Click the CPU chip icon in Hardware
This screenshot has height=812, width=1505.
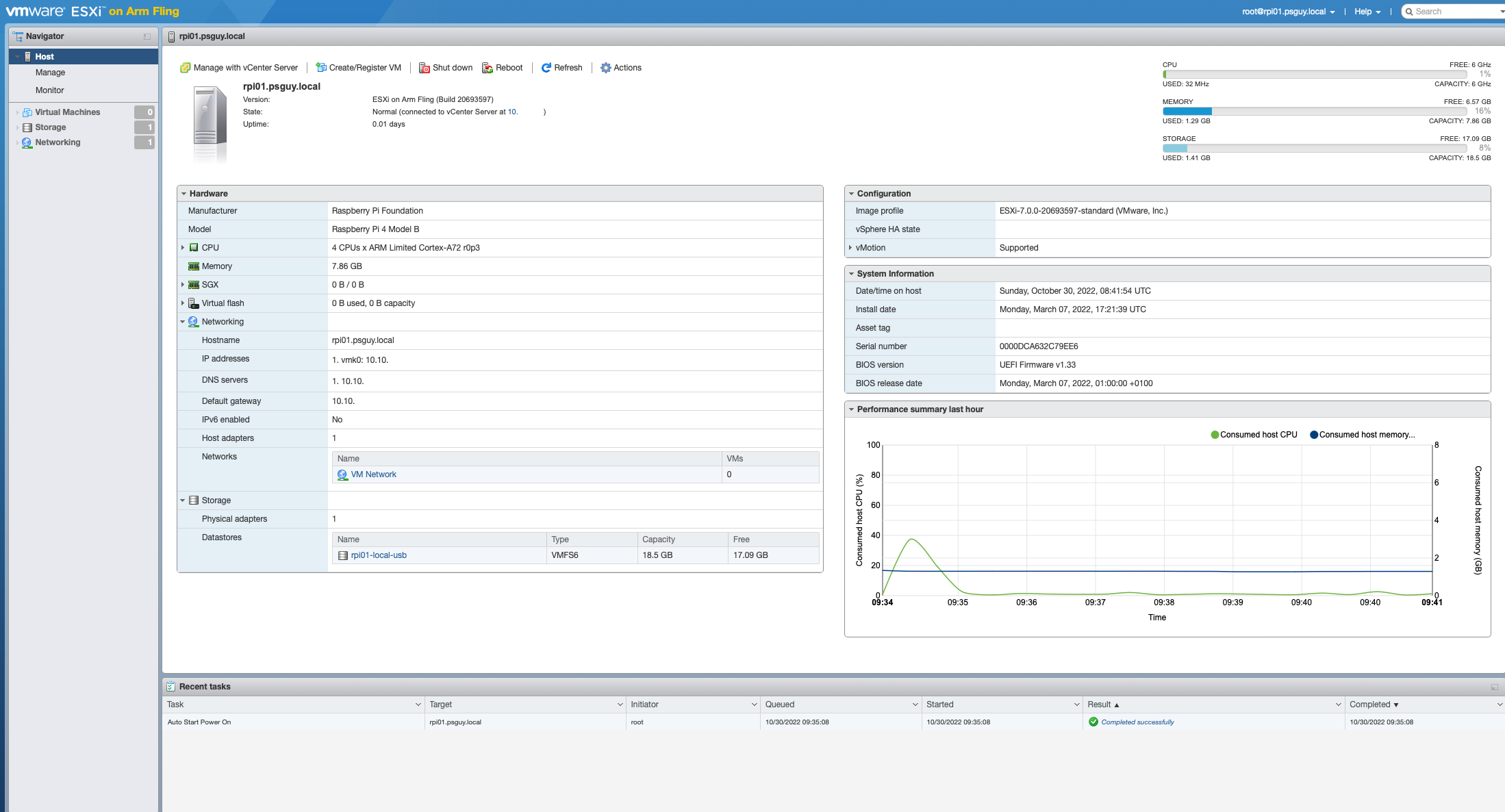tap(194, 248)
